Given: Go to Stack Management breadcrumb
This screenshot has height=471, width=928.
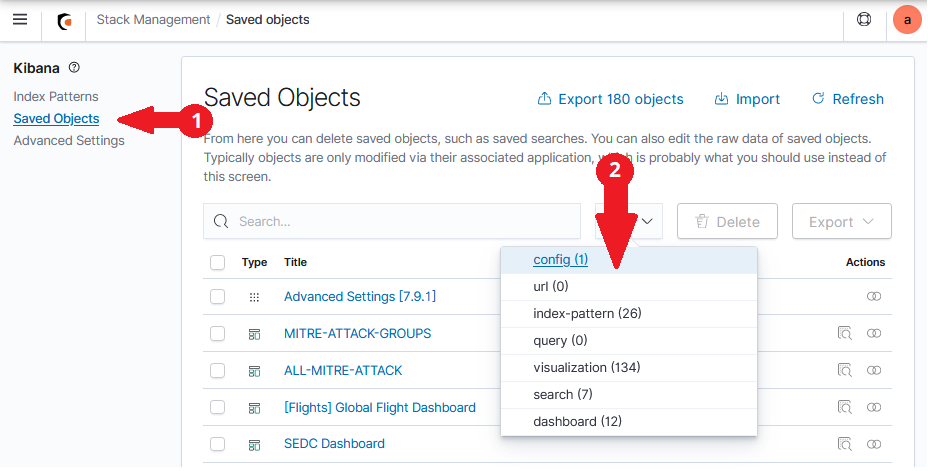Looking at the screenshot, I should pyautogui.click(x=153, y=20).
